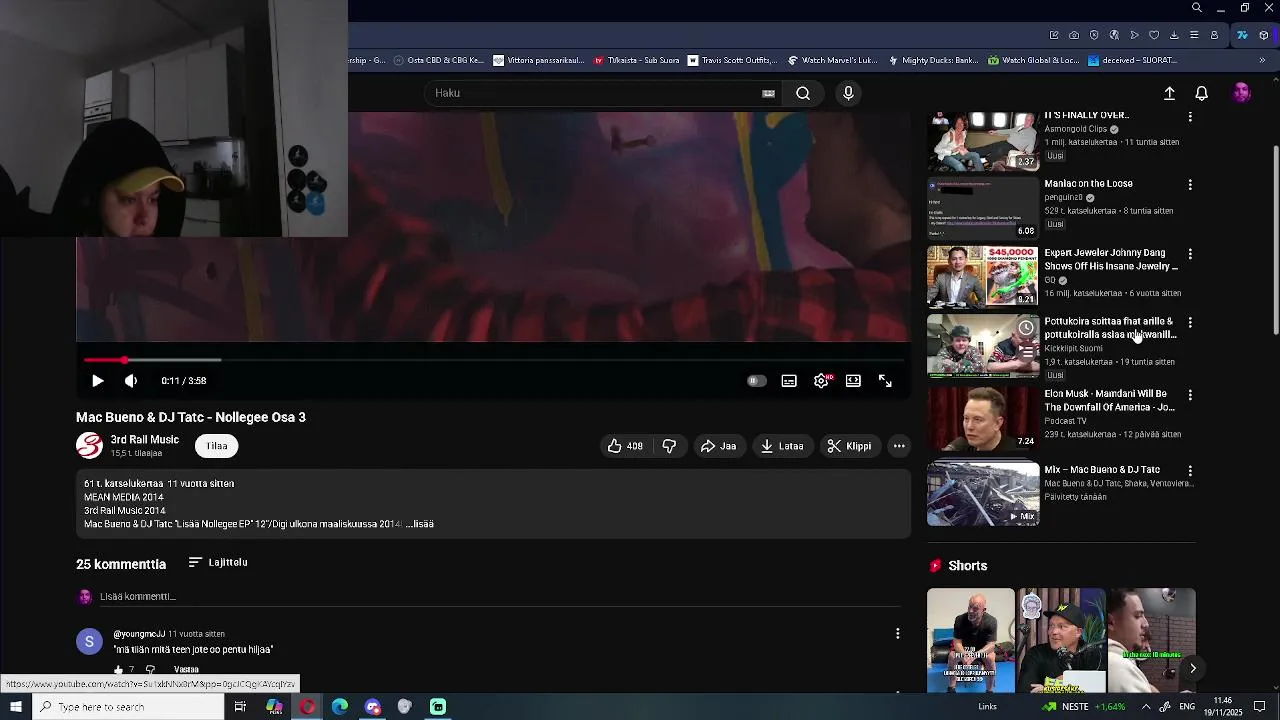Image resolution: width=1280 pixels, height=720 pixels.
Task: Open Microsoft Edge from taskbar
Action: 340,707
